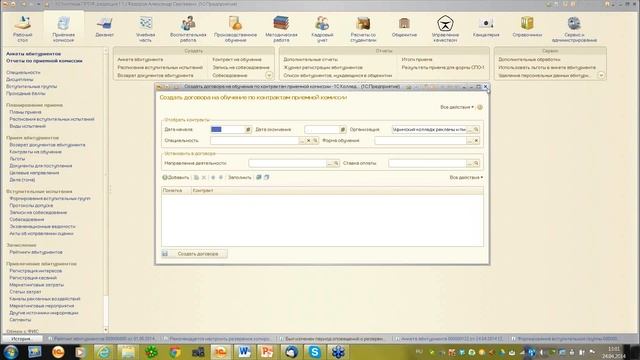Click the check-all marks toolbar icon
The image size is (640, 360).
[x=258, y=178]
